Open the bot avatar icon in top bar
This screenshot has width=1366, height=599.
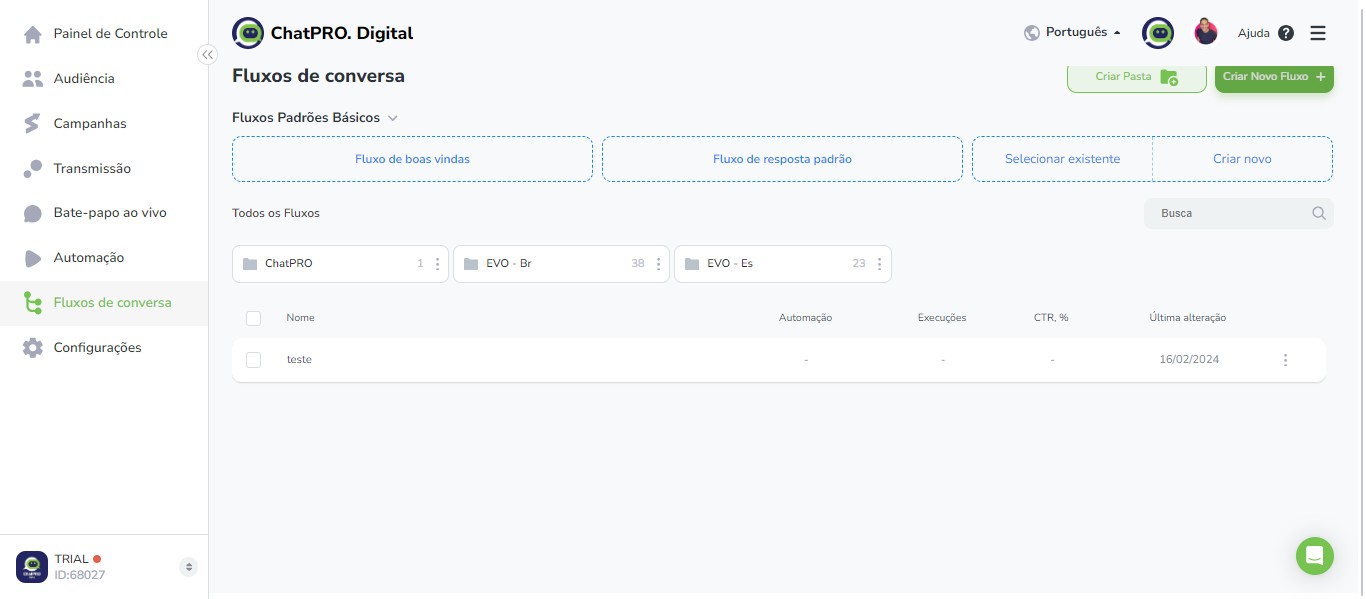pos(1158,33)
